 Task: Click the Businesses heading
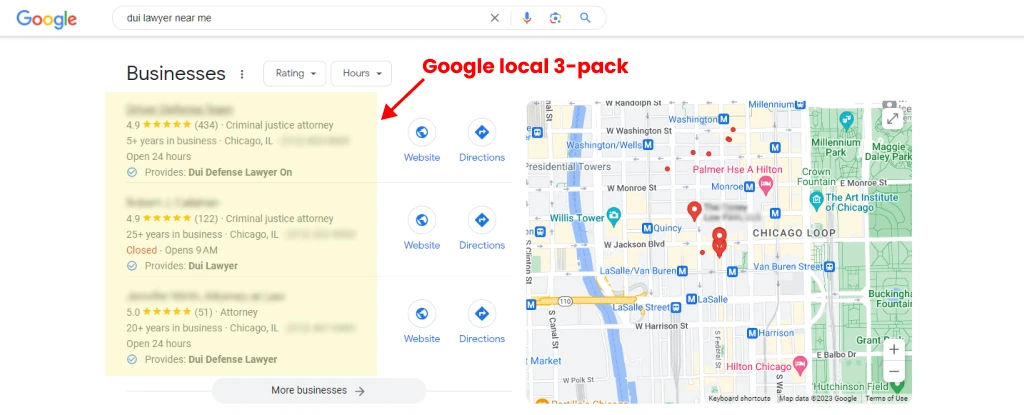click(176, 73)
